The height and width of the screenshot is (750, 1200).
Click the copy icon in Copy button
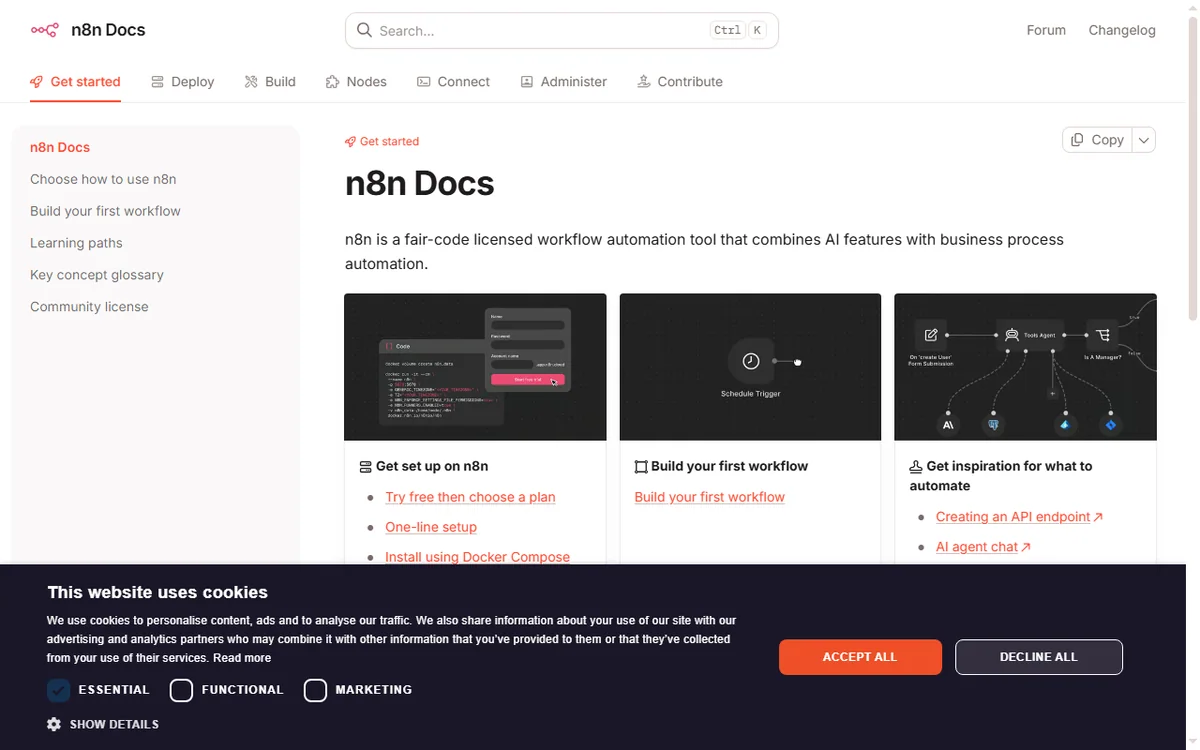(x=1077, y=140)
